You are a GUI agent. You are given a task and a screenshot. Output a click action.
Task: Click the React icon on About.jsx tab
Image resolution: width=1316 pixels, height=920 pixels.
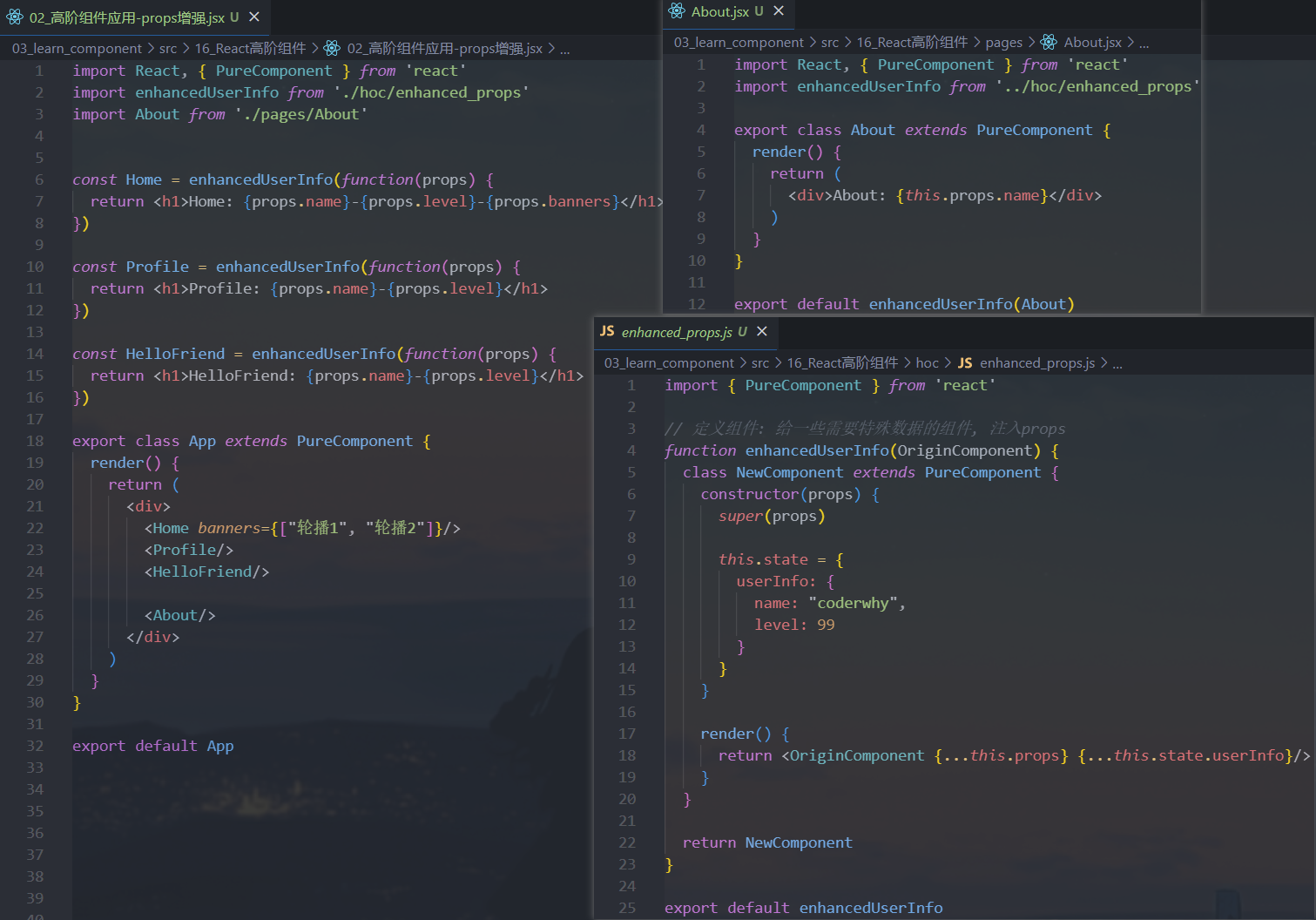677,10
